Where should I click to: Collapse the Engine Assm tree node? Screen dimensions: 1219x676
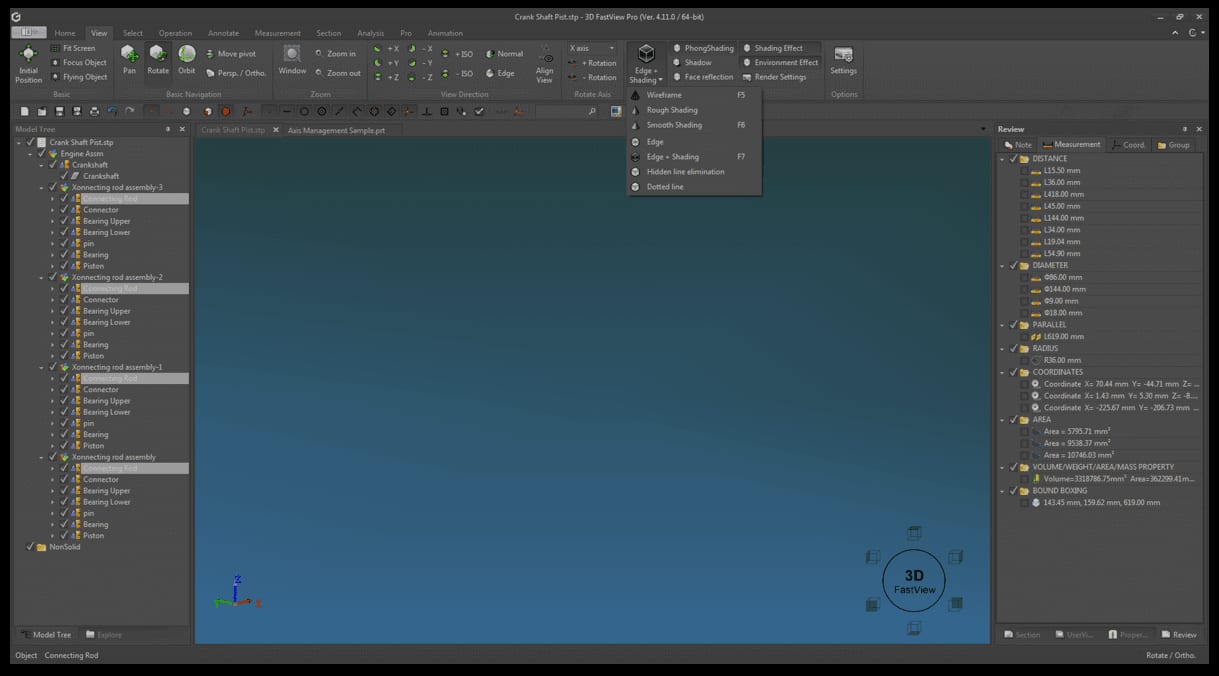tap(30, 154)
